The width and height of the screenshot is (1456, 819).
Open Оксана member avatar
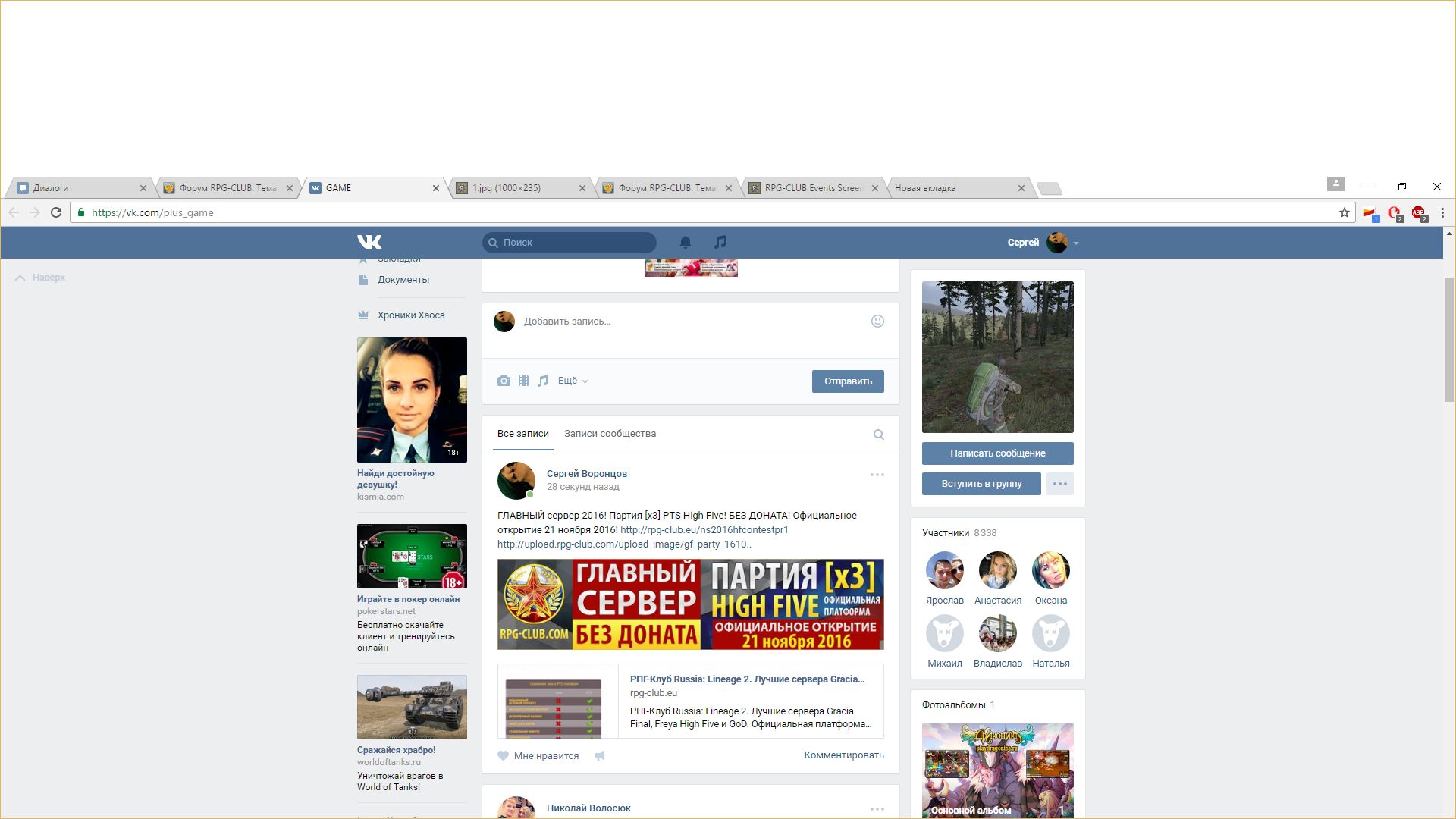(x=1050, y=570)
